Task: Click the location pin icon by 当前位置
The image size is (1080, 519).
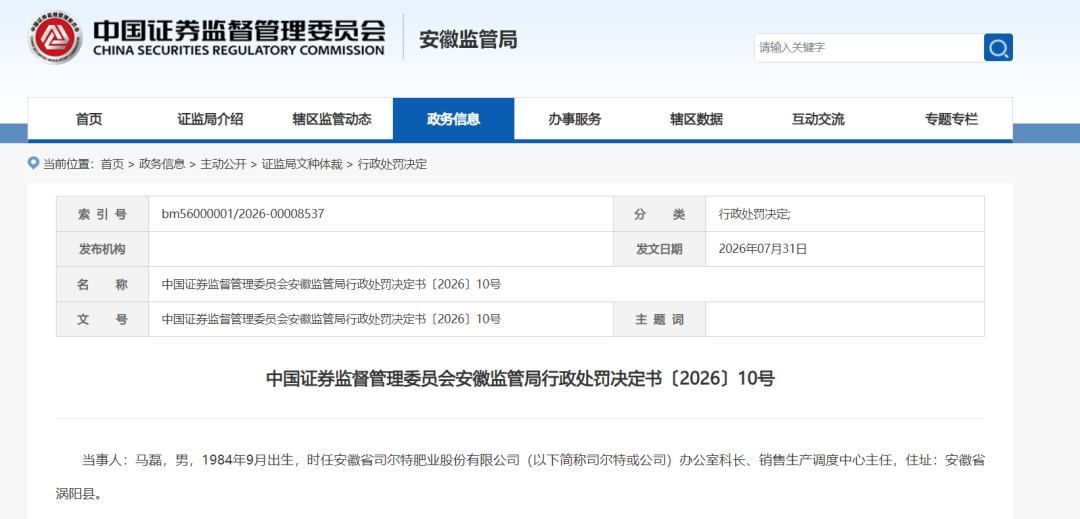Action: (x=33, y=163)
